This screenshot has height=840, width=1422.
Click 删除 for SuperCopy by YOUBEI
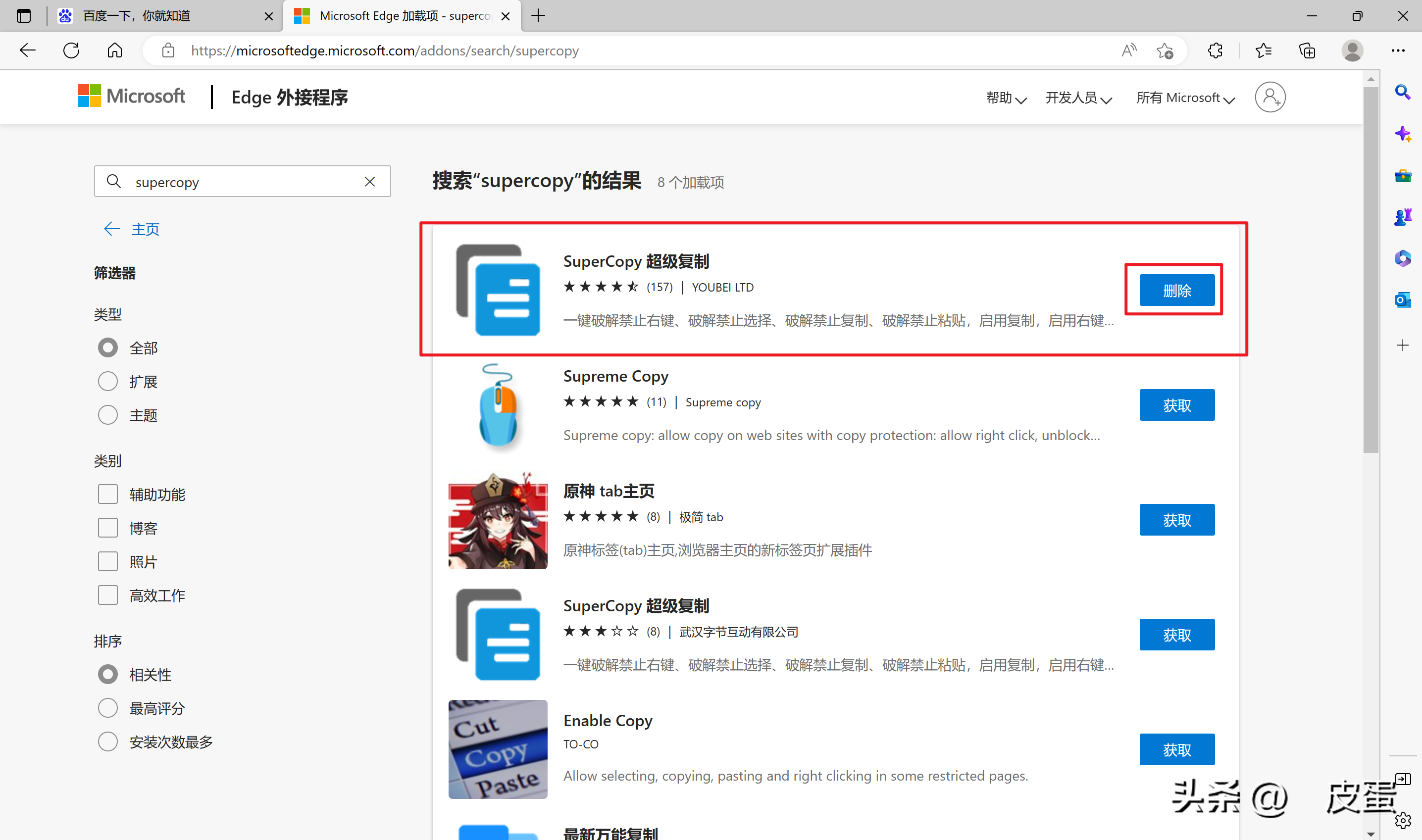1177,291
